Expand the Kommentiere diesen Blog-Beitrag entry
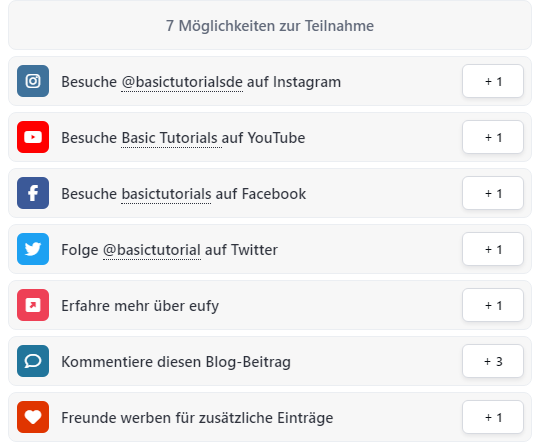The height and width of the screenshot is (448, 540). pyautogui.click(x=270, y=361)
